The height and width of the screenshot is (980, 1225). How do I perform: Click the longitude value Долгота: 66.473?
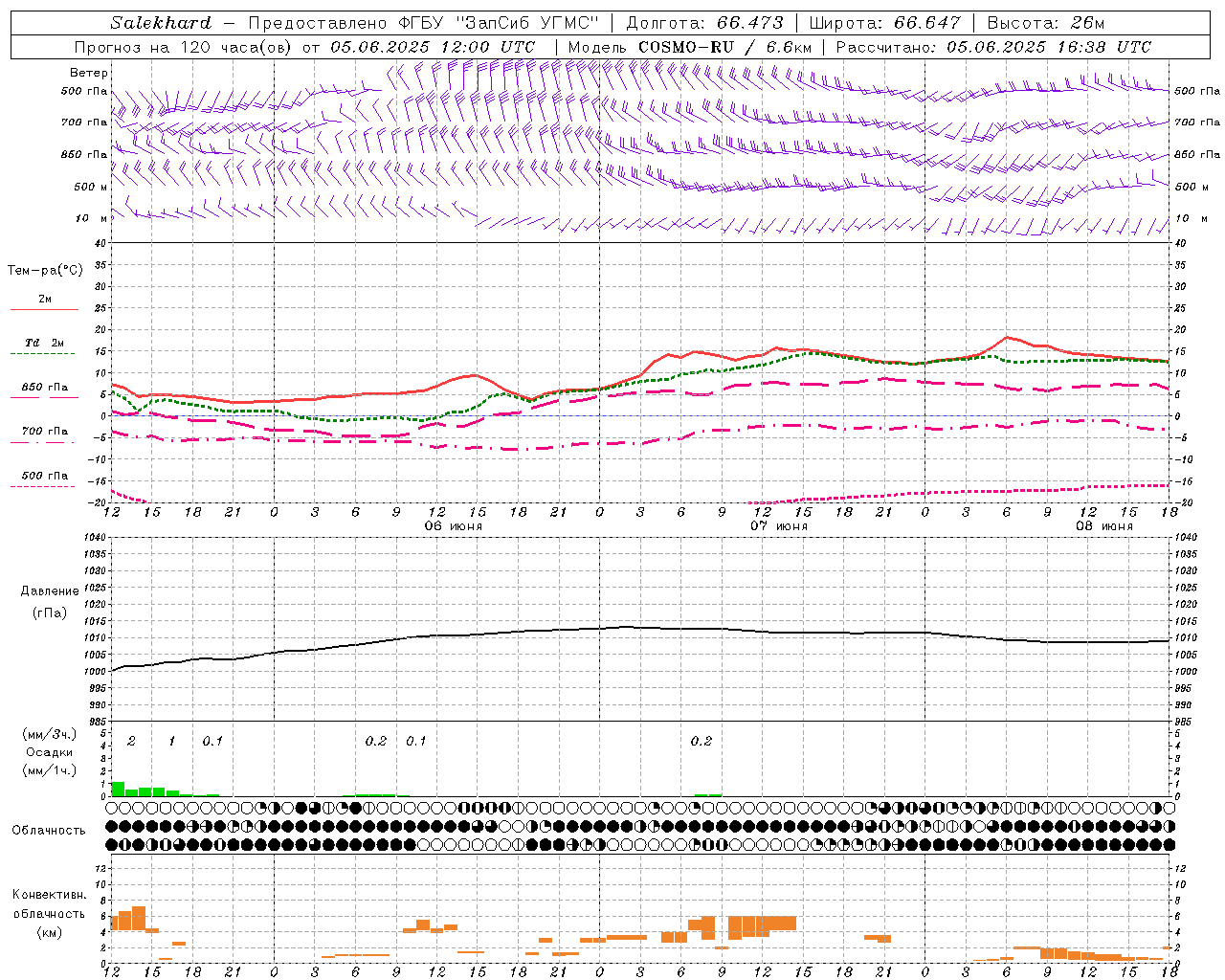pos(704,23)
